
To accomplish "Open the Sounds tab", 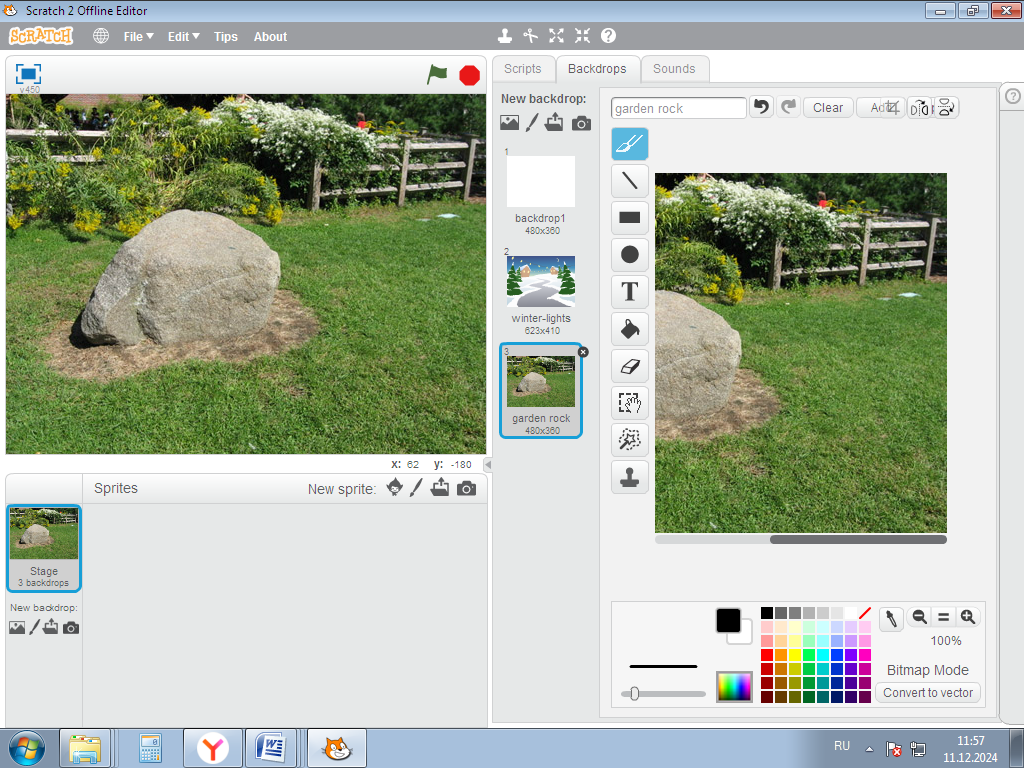I will tap(674, 69).
